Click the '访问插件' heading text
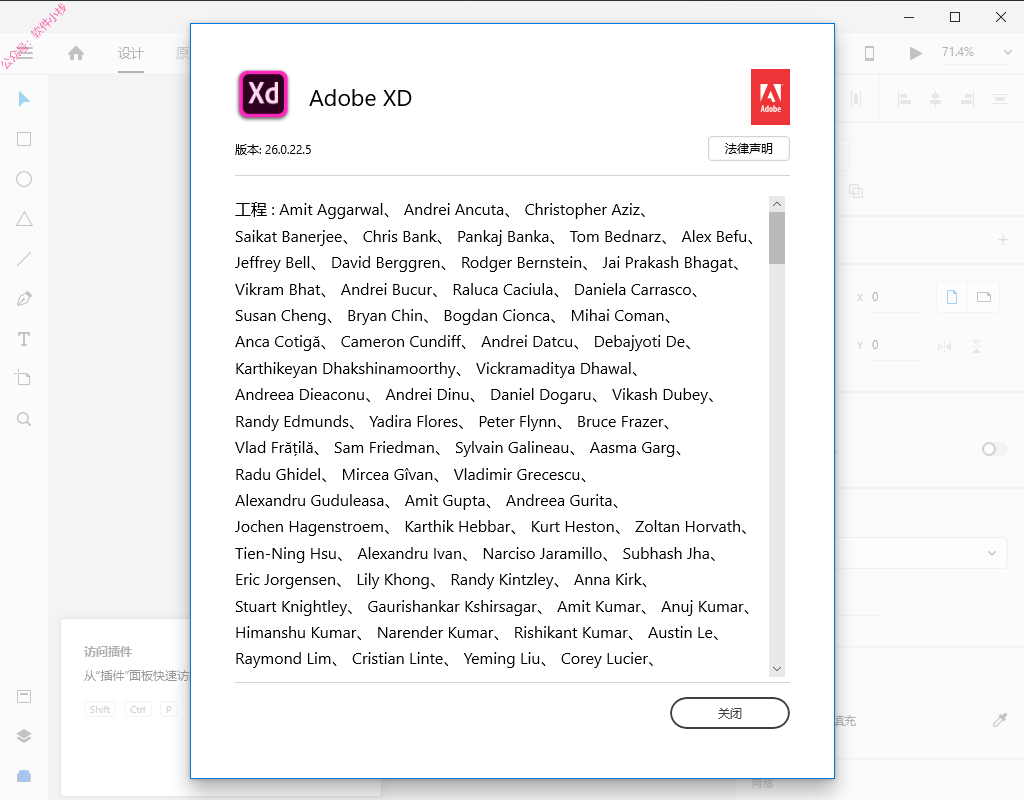The image size is (1024, 800). click(108, 651)
